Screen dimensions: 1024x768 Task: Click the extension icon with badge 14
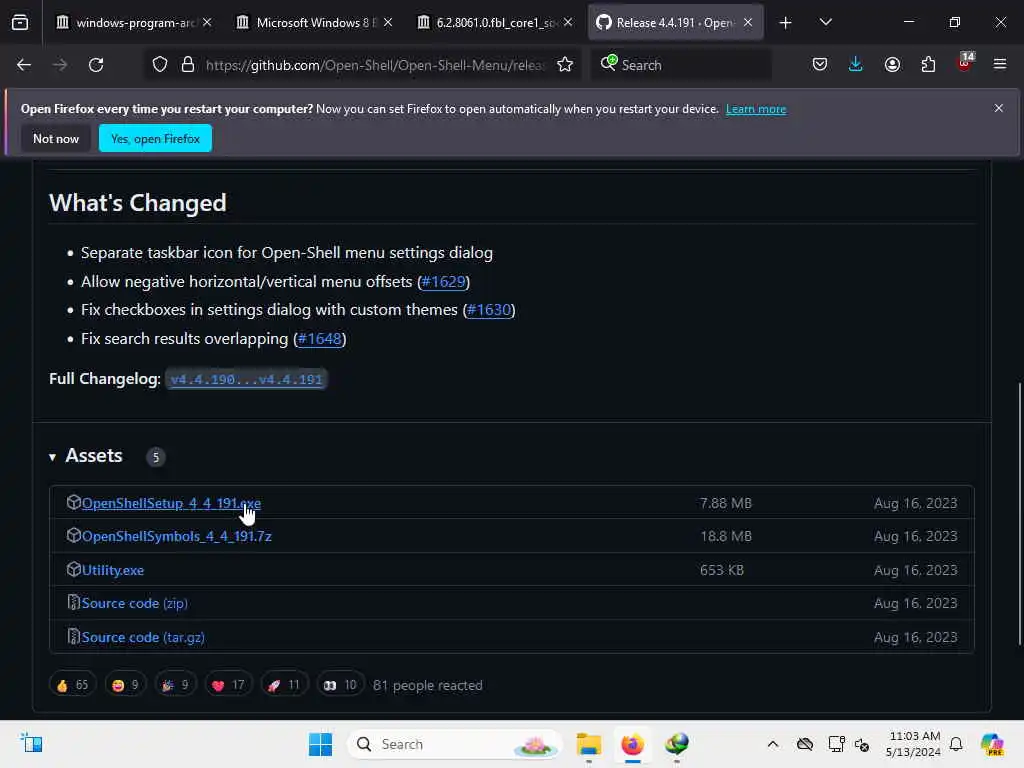pos(965,63)
